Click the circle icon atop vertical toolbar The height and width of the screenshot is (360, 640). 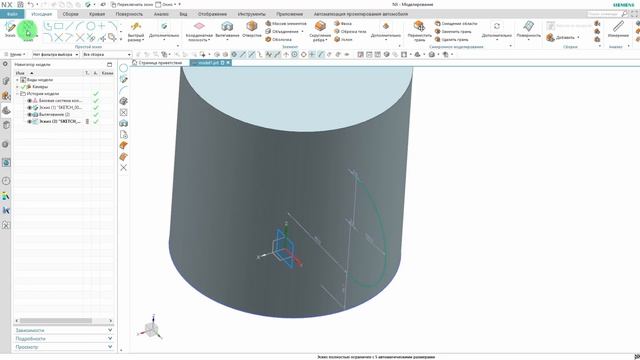coord(124,68)
